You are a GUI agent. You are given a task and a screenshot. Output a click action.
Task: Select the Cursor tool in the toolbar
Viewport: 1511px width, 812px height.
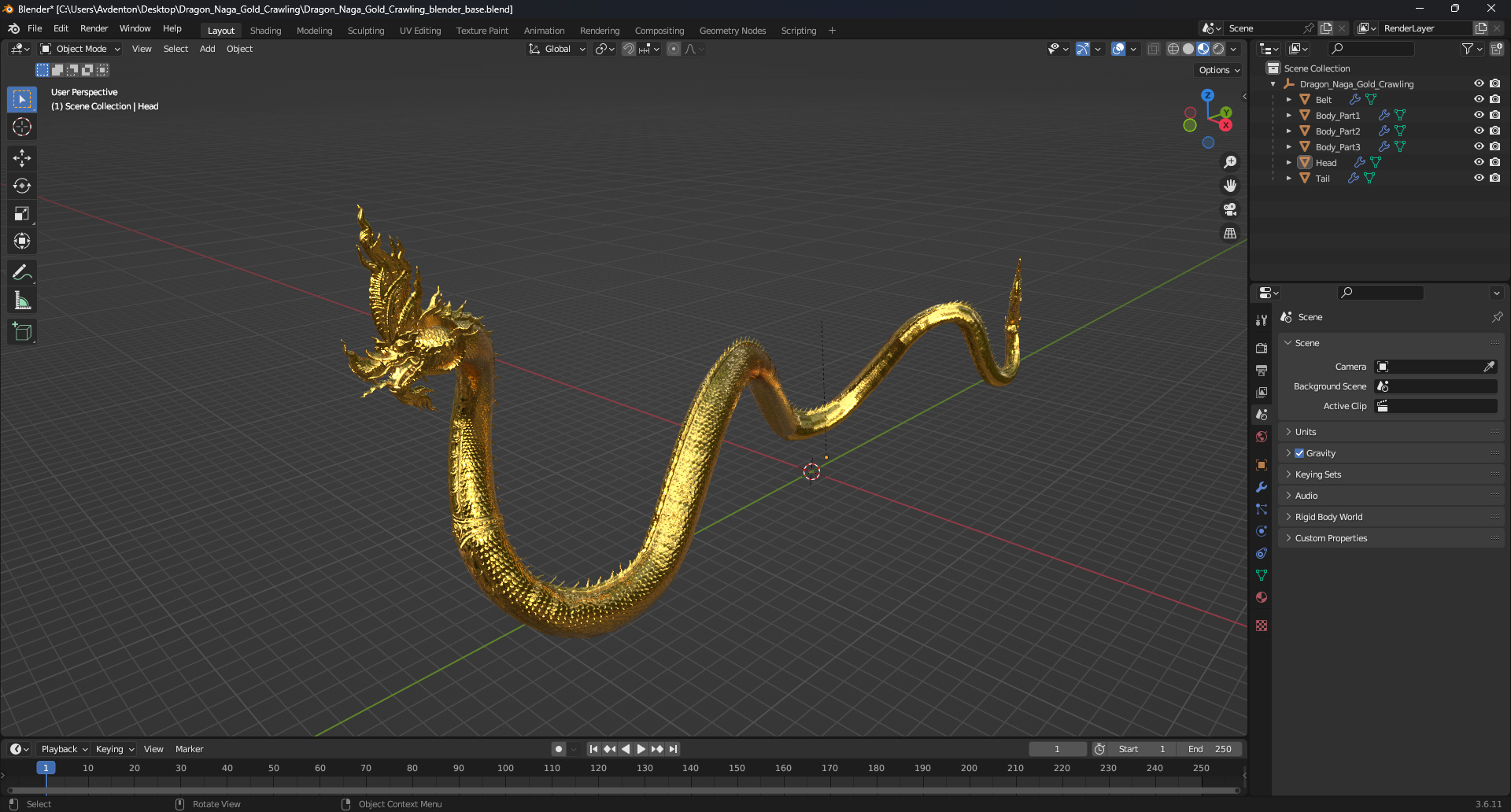[x=22, y=127]
